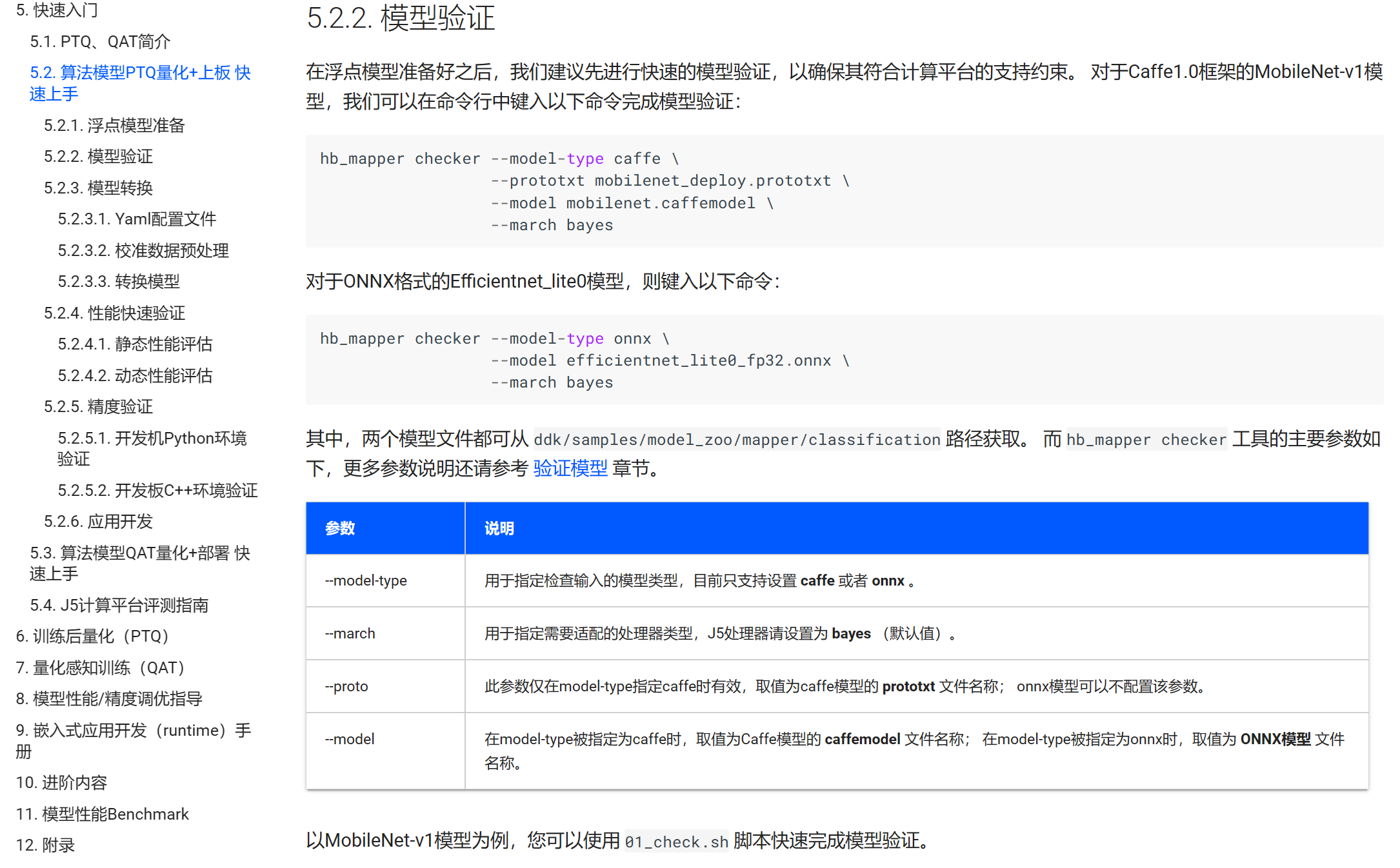Go to 5.1 PTQ、QAT简介 section
Image resolution: width=1400 pixels, height=868 pixels.
click(100, 42)
